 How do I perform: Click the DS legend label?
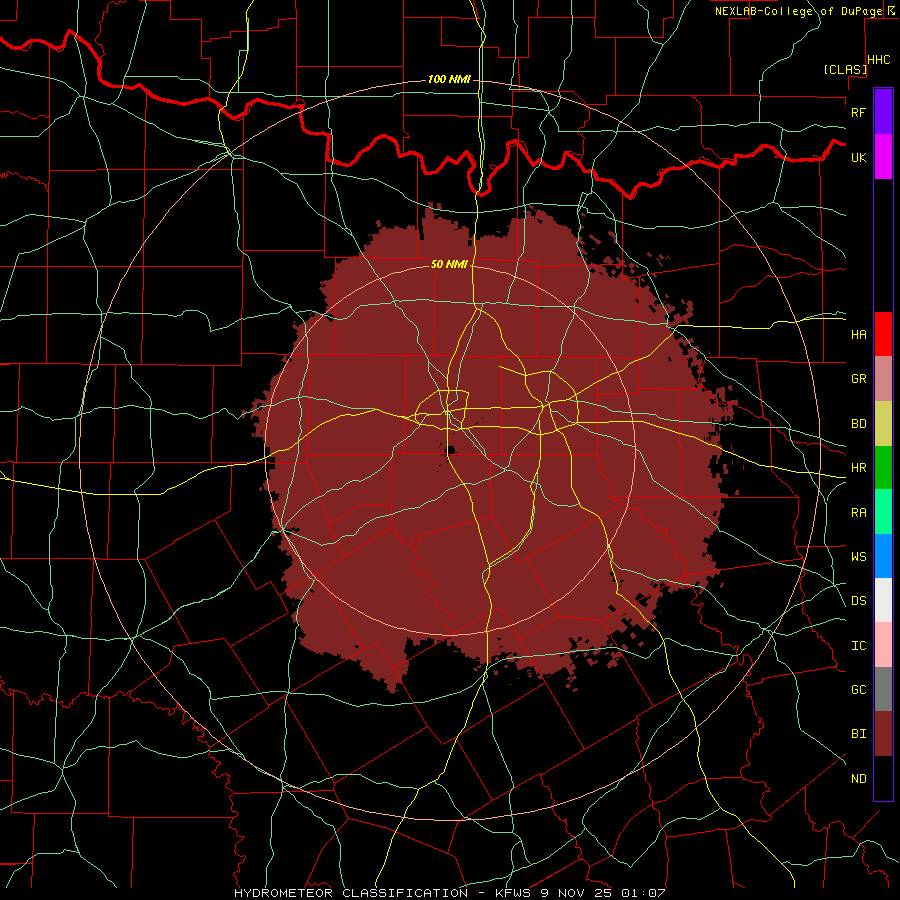[858, 601]
